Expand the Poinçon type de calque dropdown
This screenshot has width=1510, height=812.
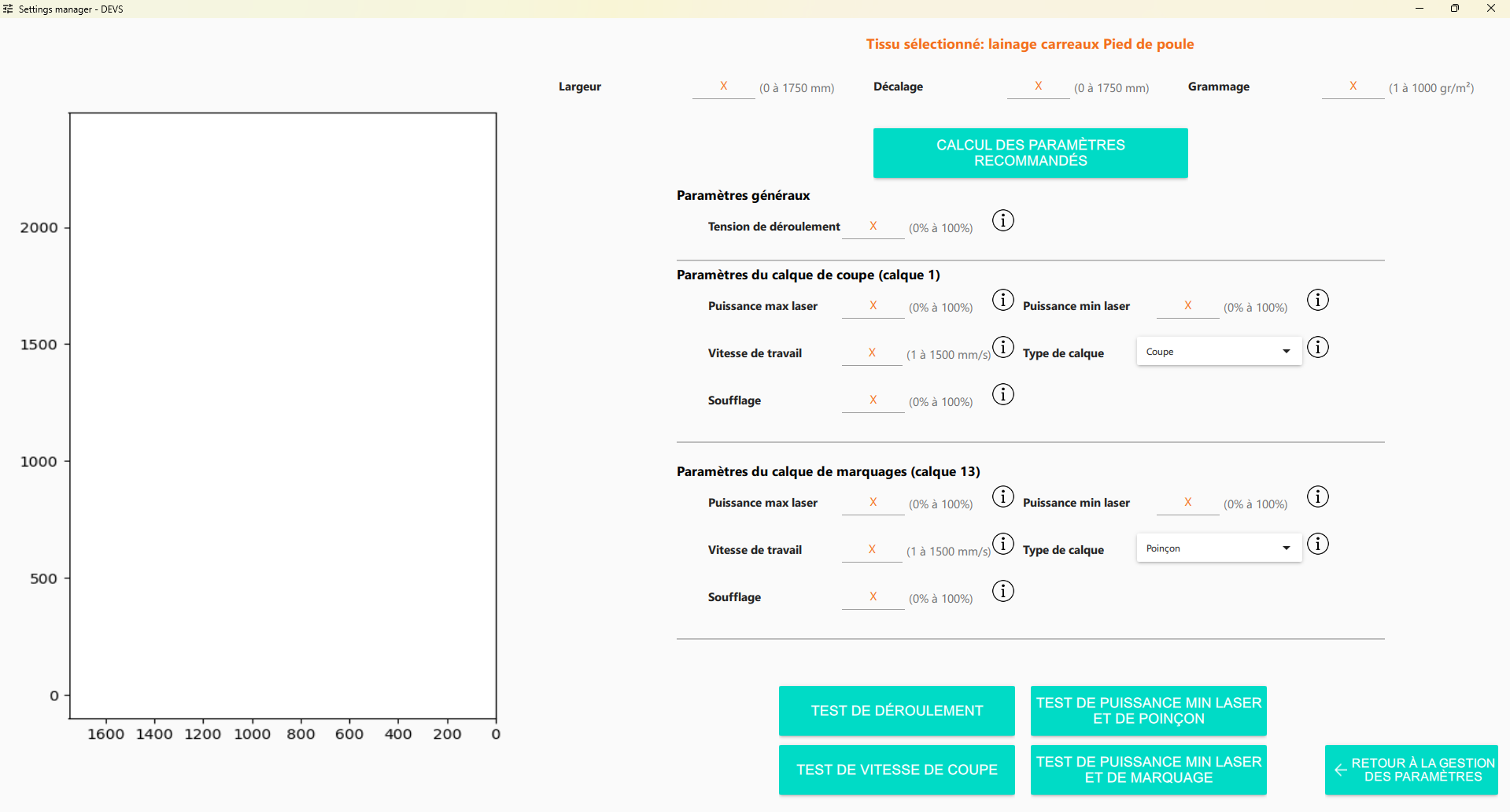(1219, 548)
